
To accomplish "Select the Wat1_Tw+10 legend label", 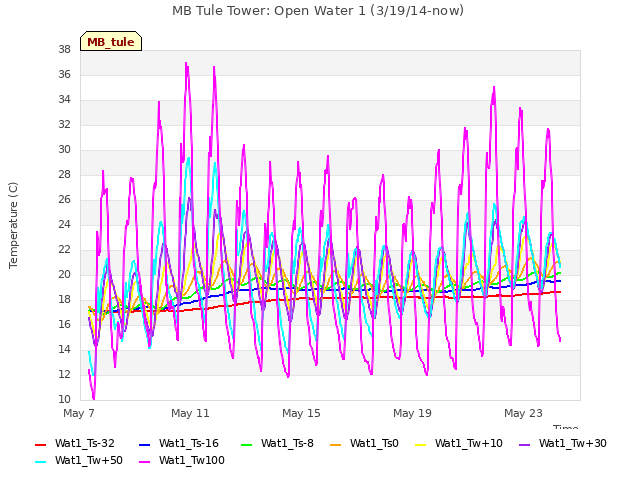I will pyautogui.click(x=469, y=444).
